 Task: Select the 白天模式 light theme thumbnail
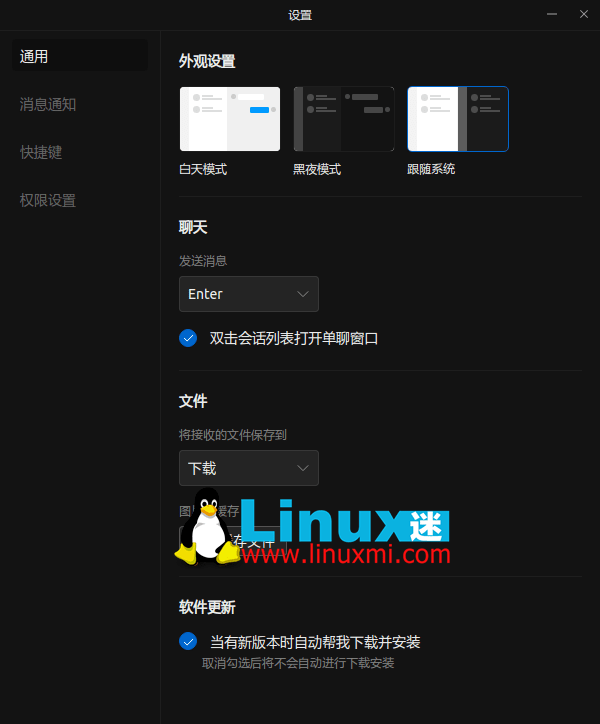(229, 119)
